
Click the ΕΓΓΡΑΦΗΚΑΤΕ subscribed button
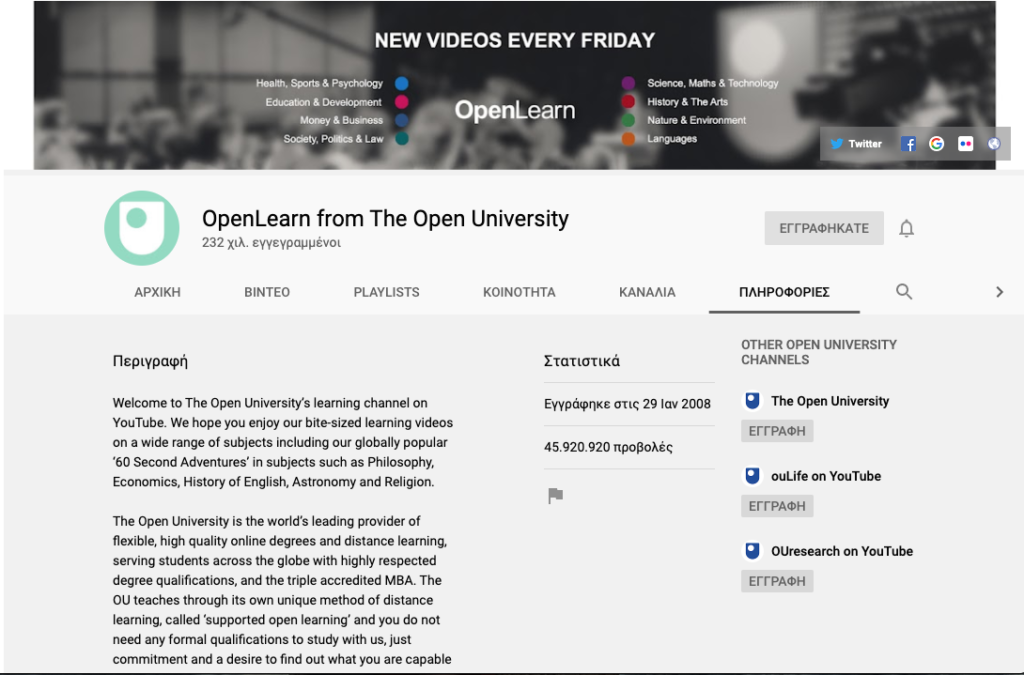pos(824,228)
